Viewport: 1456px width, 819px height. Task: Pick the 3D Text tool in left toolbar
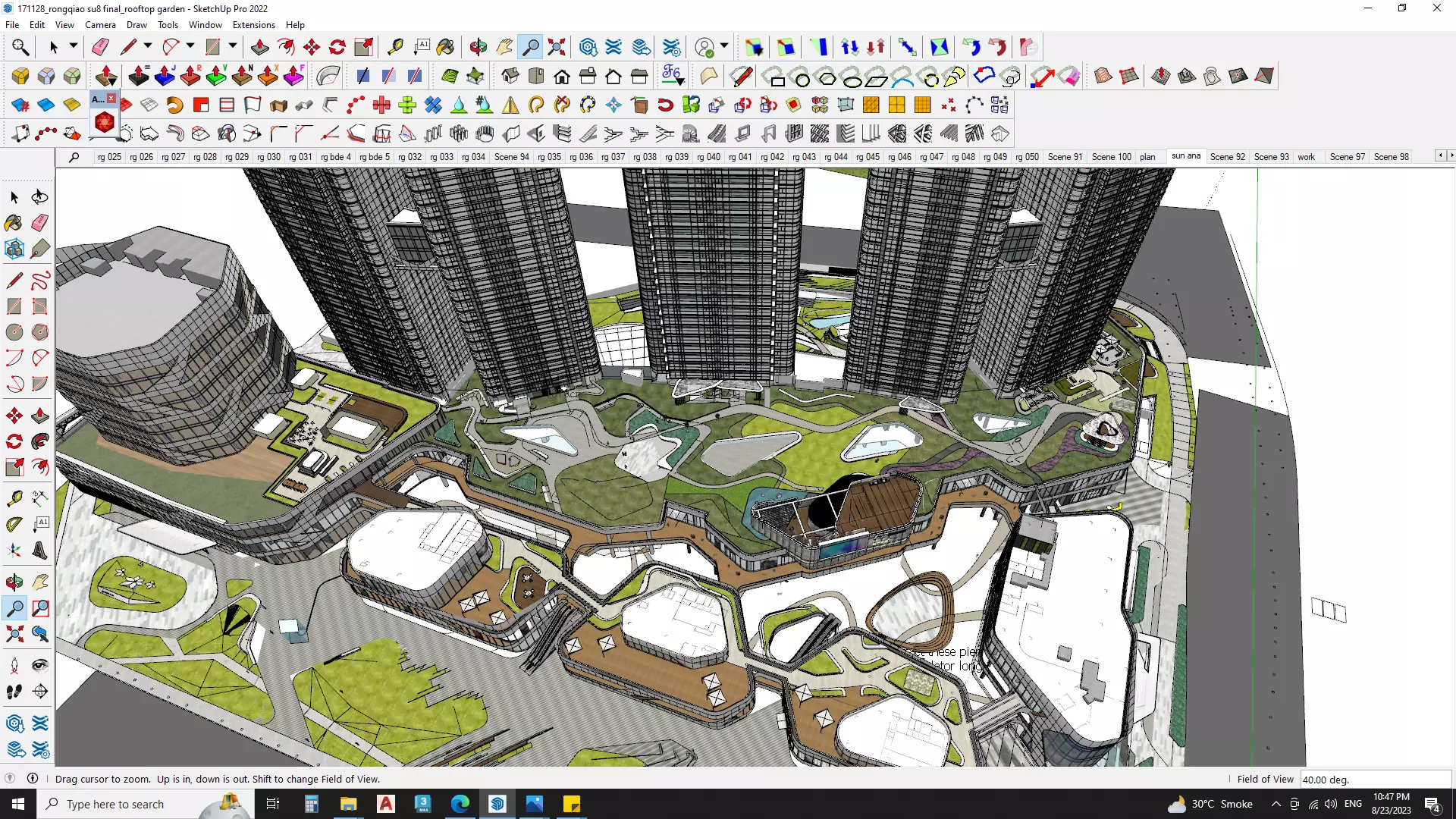pyautogui.click(x=40, y=551)
